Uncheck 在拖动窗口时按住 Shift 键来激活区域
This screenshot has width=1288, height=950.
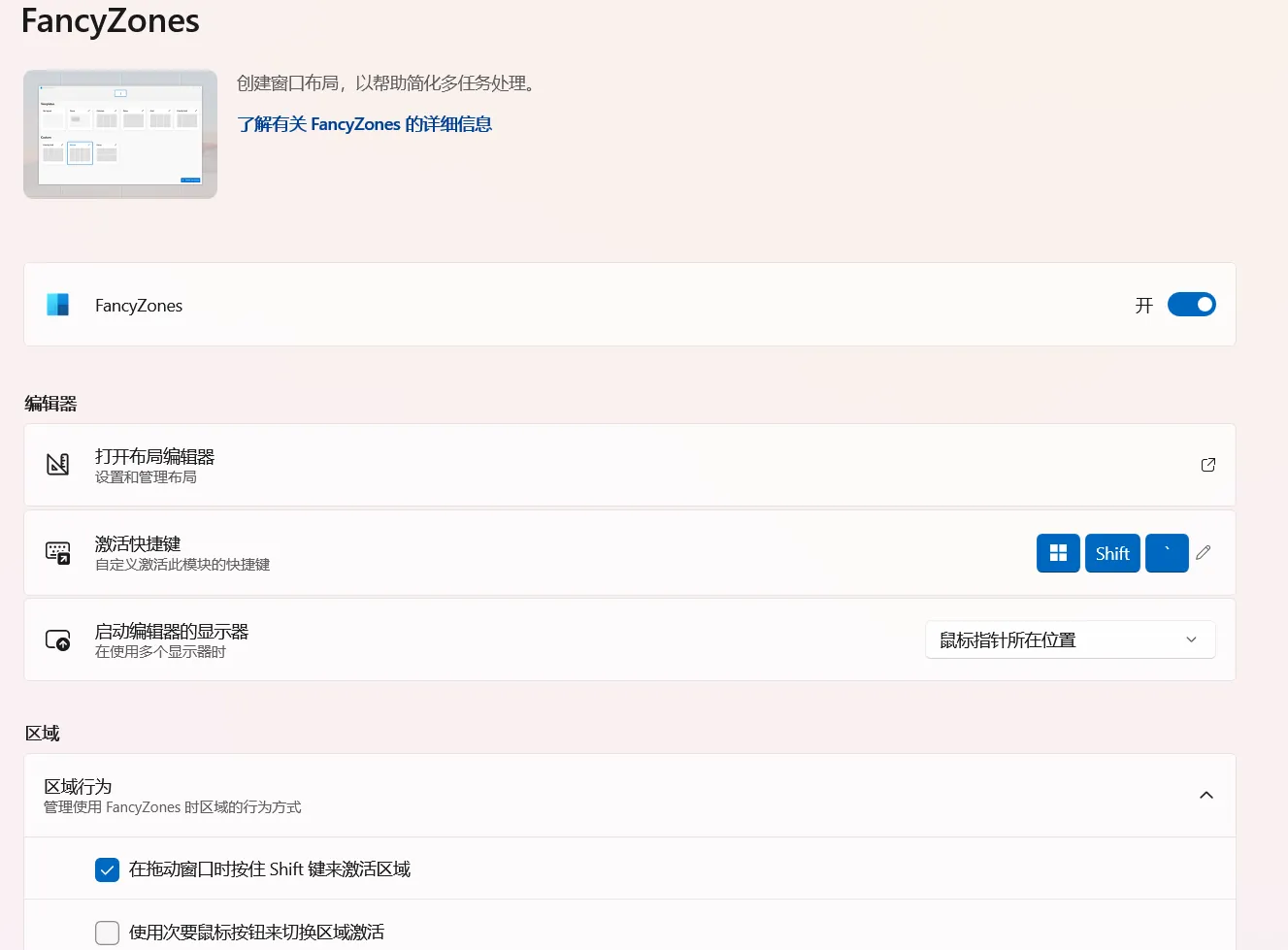pyautogui.click(x=107, y=869)
